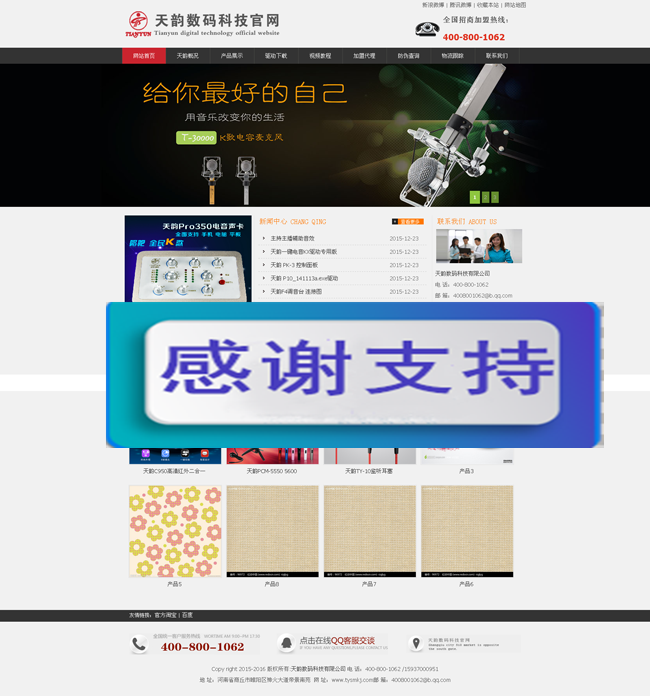Click the www.tysmkj.com address in the footer

[x=352, y=680]
